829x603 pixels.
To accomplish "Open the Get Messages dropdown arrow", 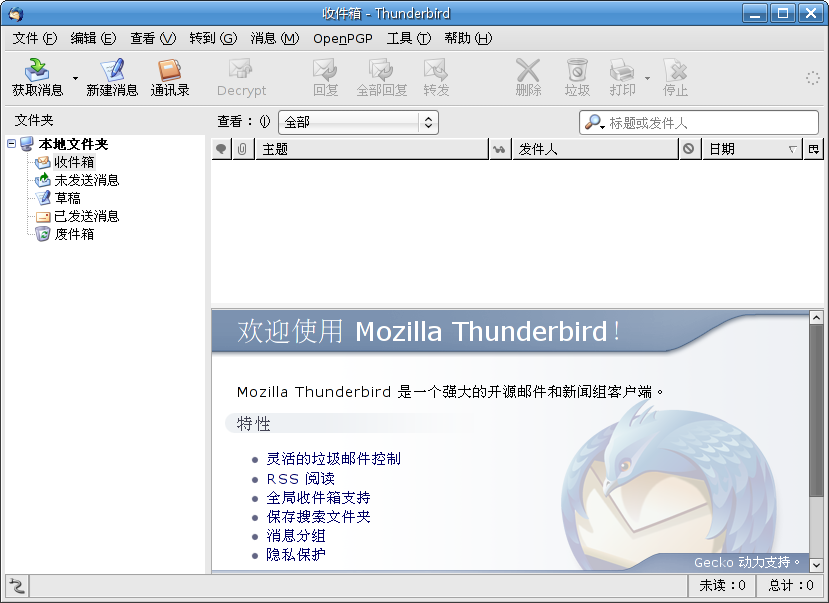I will click(75, 78).
